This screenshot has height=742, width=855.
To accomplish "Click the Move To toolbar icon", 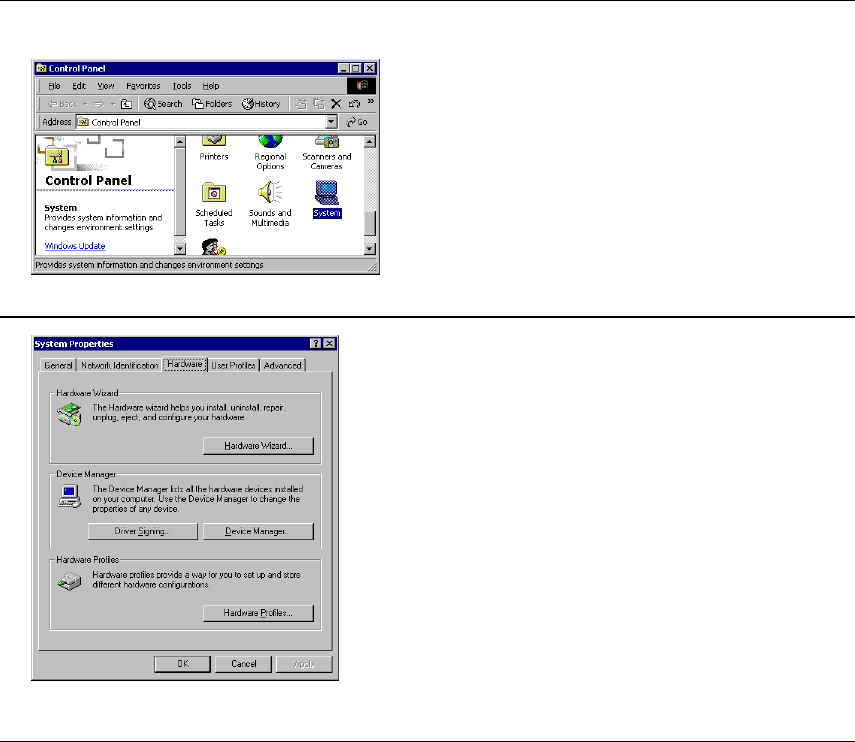I will pos(301,104).
